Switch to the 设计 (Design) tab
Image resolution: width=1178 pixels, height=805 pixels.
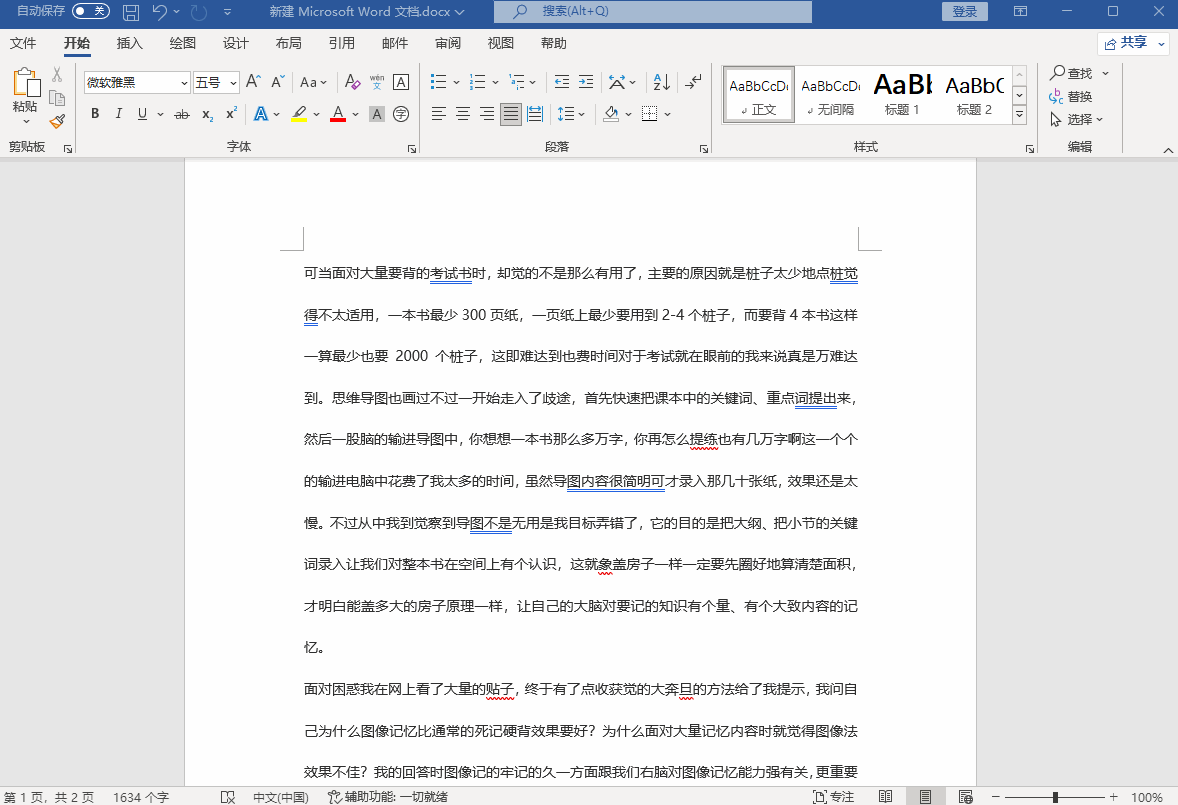(235, 44)
